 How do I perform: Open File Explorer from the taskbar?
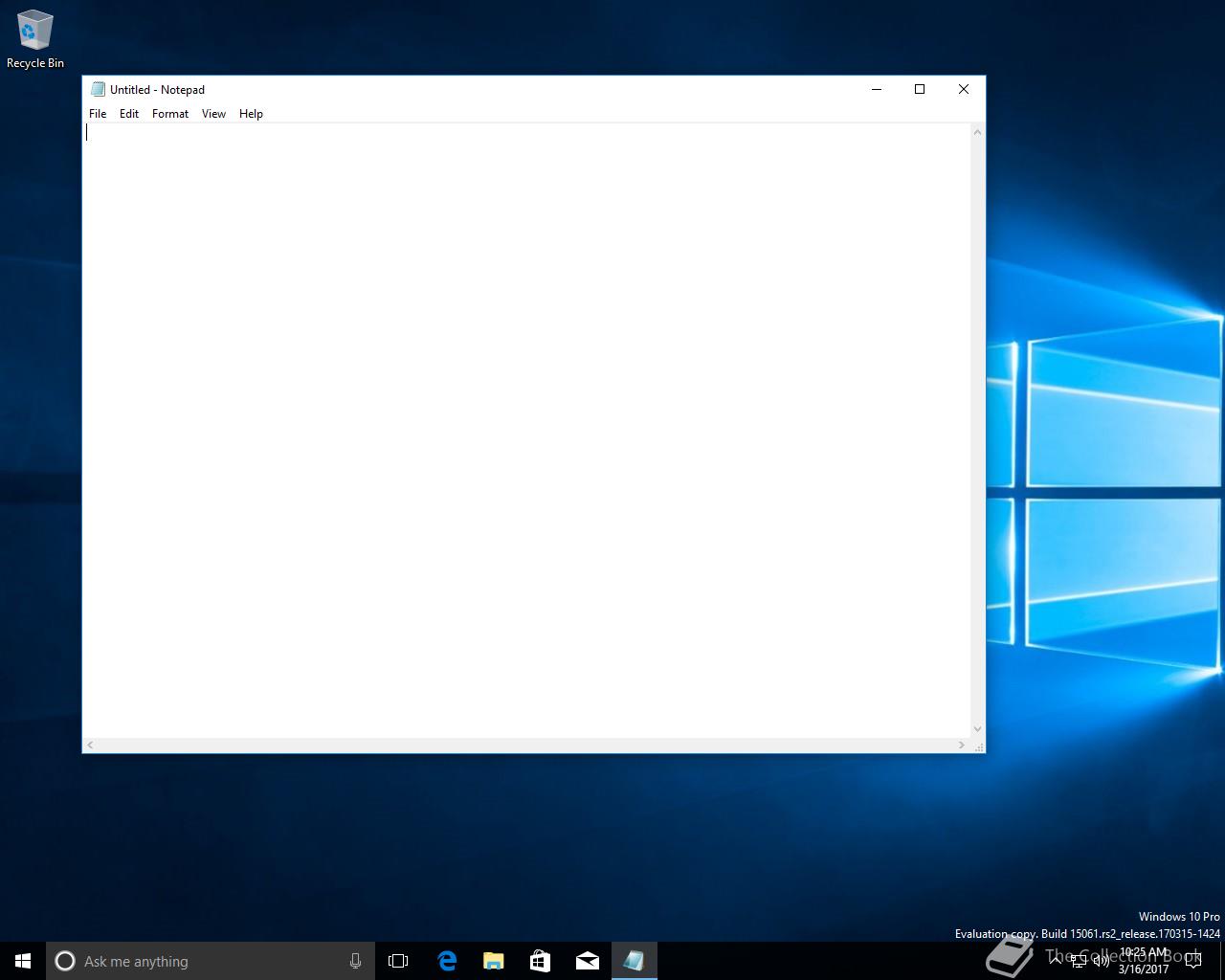pos(494,961)
